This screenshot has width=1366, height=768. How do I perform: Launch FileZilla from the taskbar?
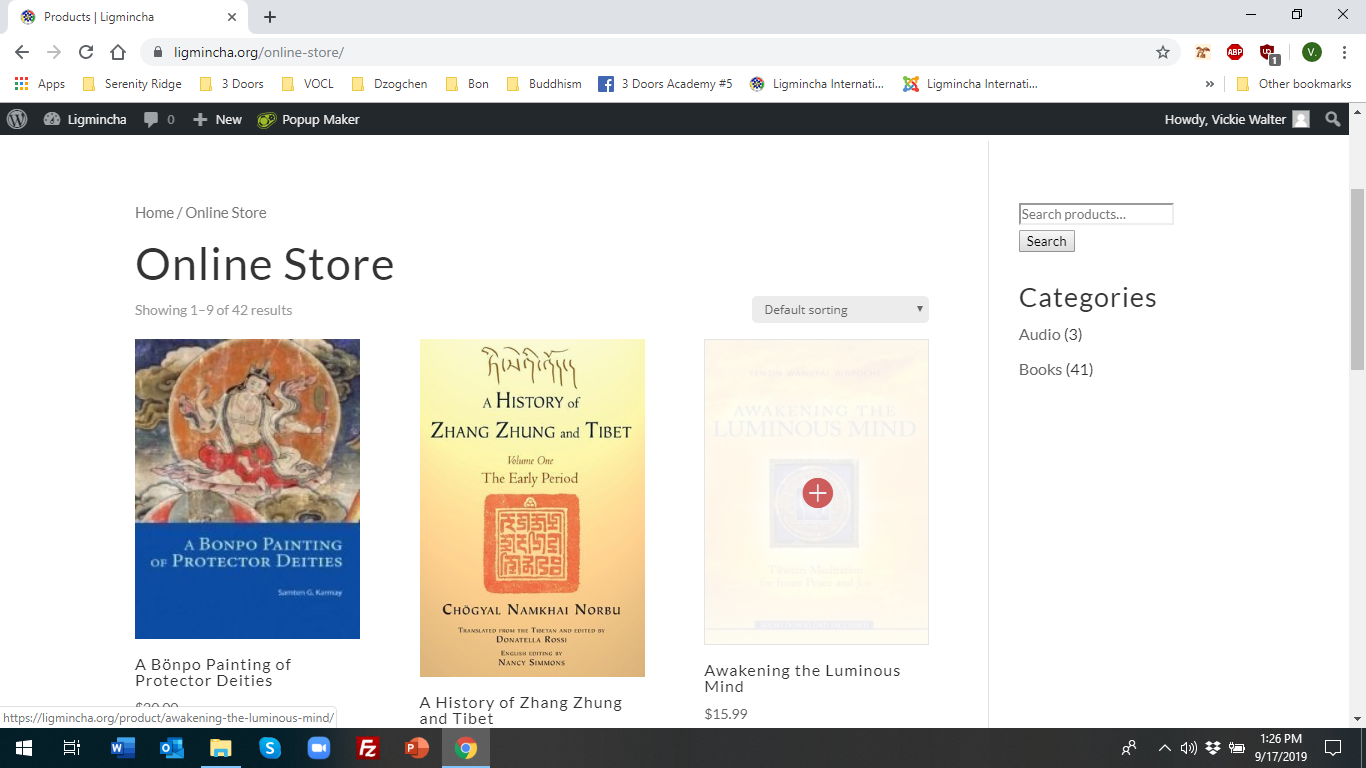(368, 748)
